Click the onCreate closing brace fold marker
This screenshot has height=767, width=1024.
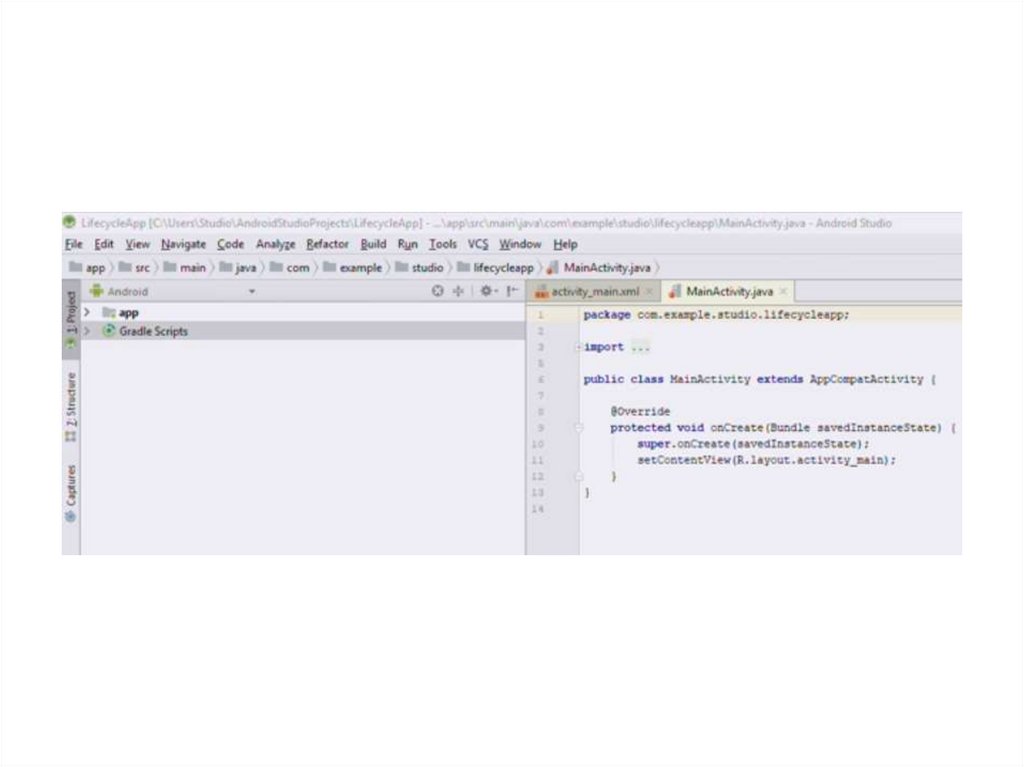point(579,477)
